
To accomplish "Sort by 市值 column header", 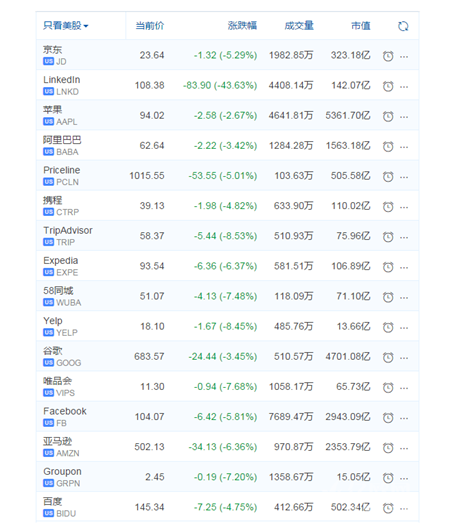I will tap(361, 26).
